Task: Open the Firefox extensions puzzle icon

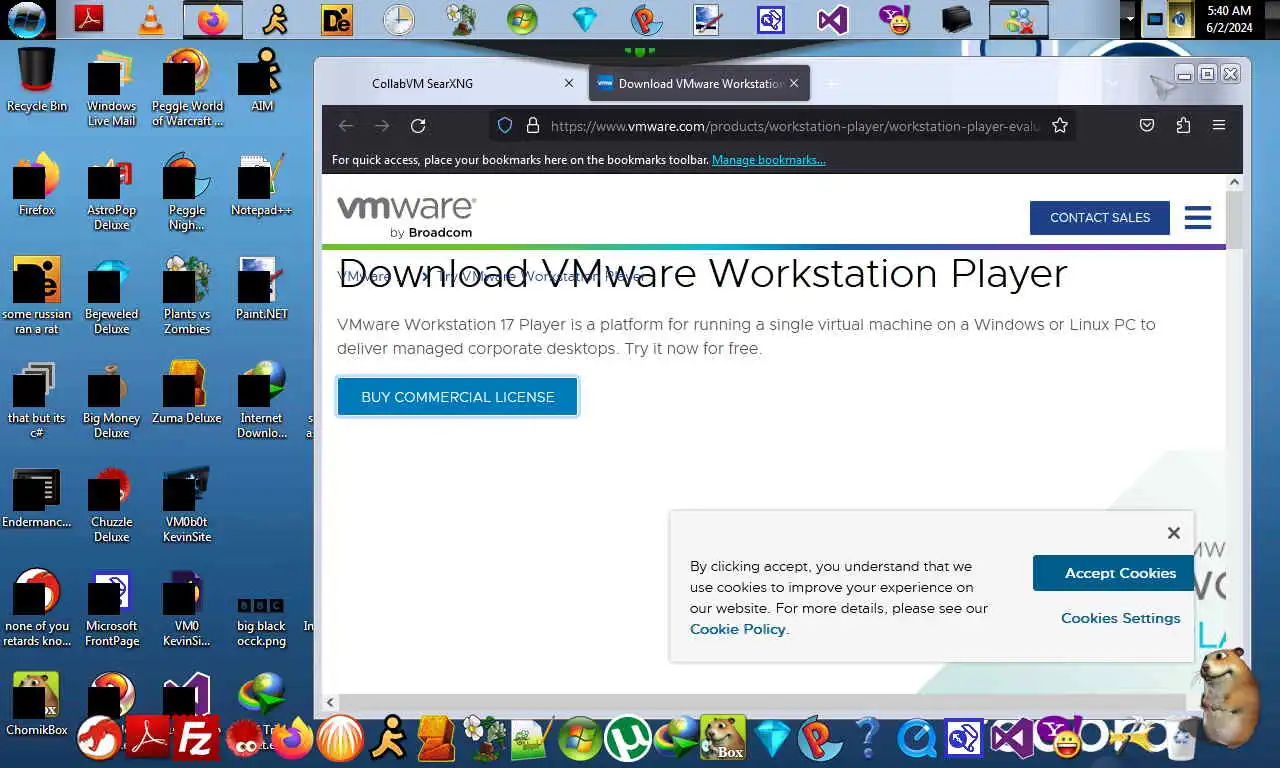Action: pyautogui.click(x=1183, y=125)
